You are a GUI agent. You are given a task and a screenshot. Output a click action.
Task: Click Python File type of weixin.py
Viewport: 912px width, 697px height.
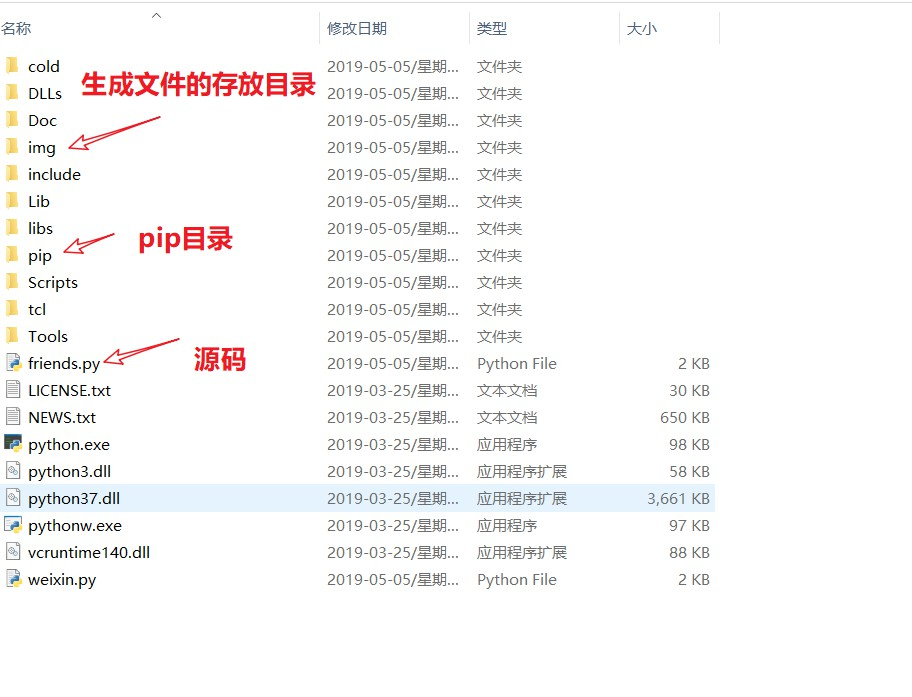[x=516, y=580]
